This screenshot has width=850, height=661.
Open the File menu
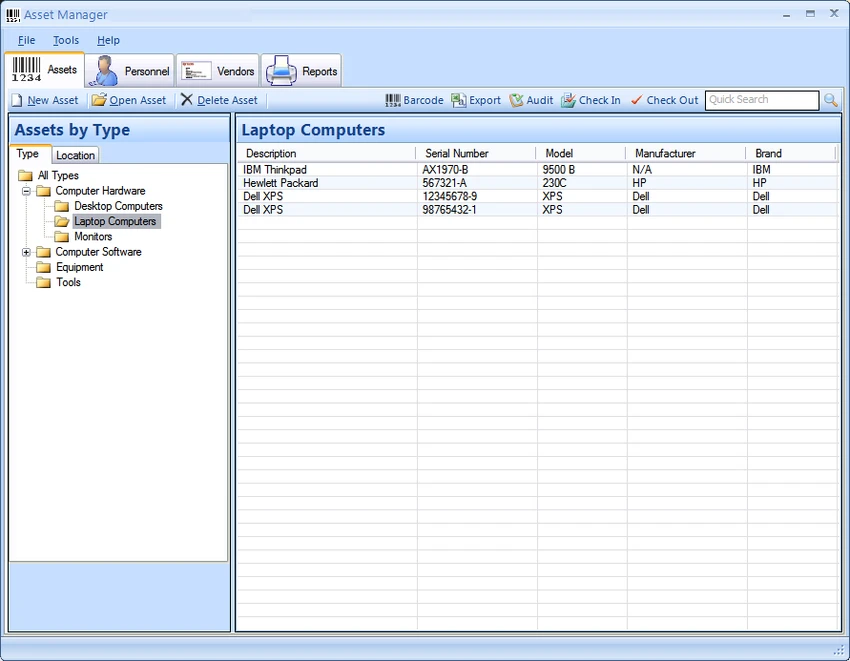coord(27,40)
